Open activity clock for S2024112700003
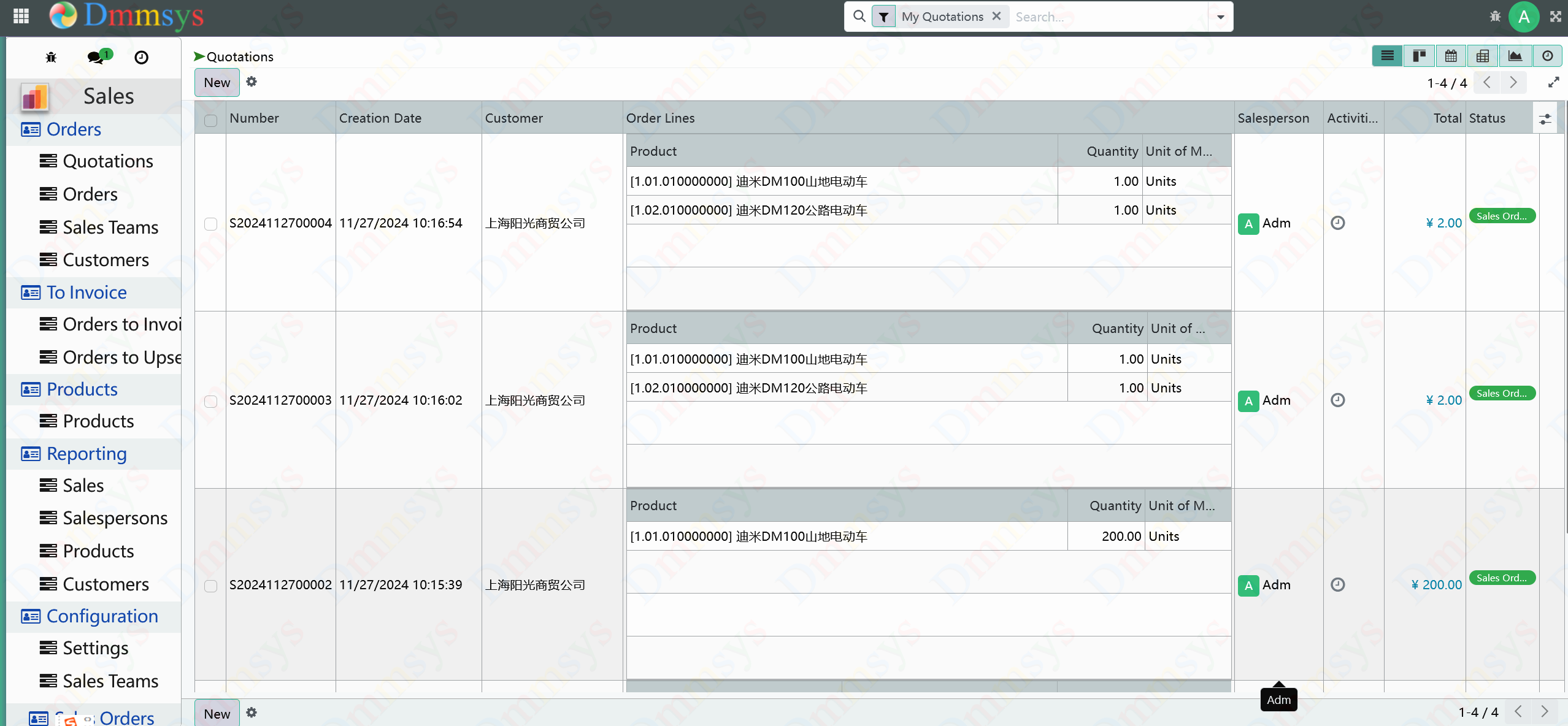The height and width of the screenshot is (726, 1568). pyautogui.click(x=1338, y=400)
